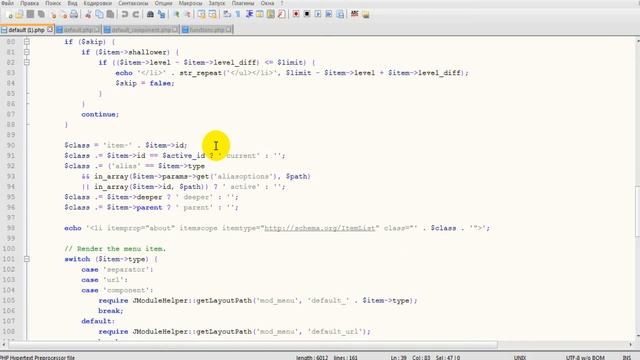Open Find with the binoculars icon
The image size is (640, 360).
pos(150,15)
